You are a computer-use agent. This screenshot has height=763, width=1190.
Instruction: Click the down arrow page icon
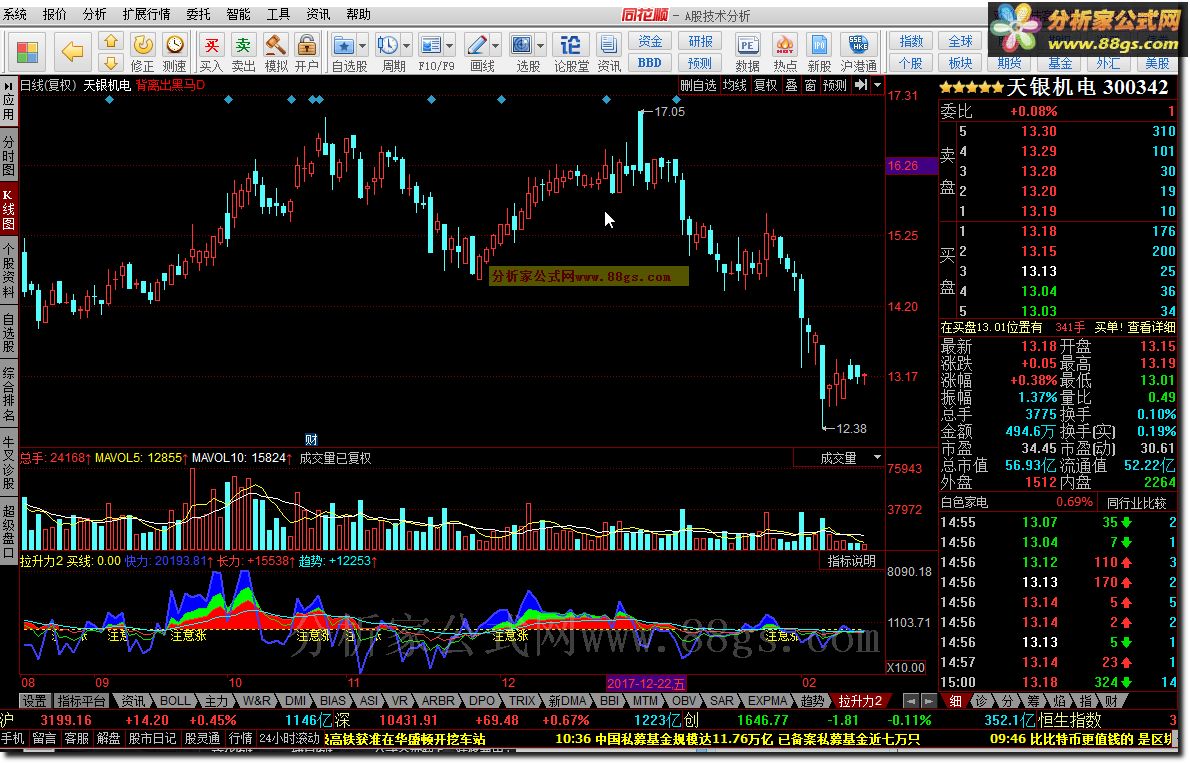pyautogui.click(x=111, y=63)
